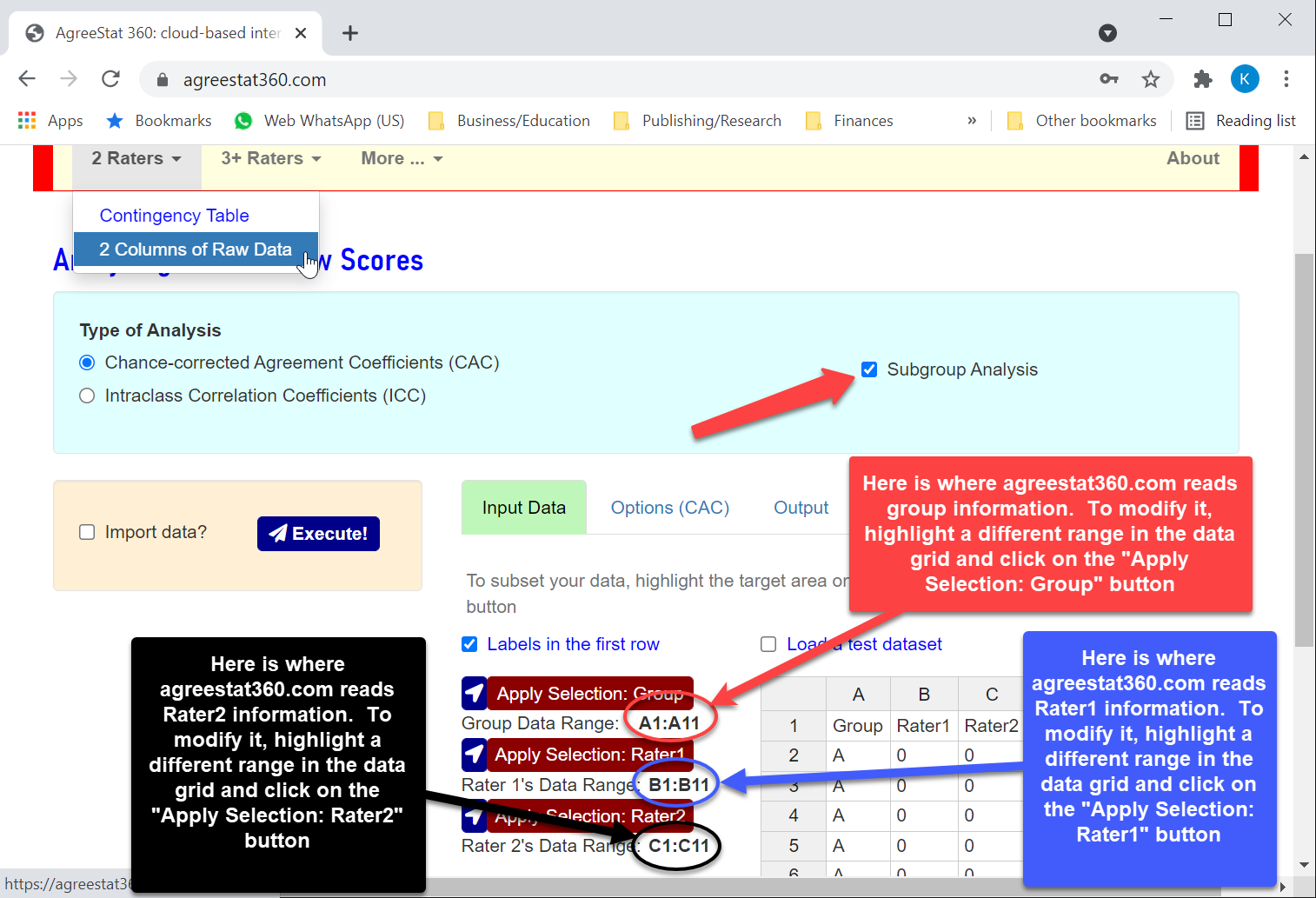
Task: Open the Extensions puzzle icon
Action: pos(1203,79)
